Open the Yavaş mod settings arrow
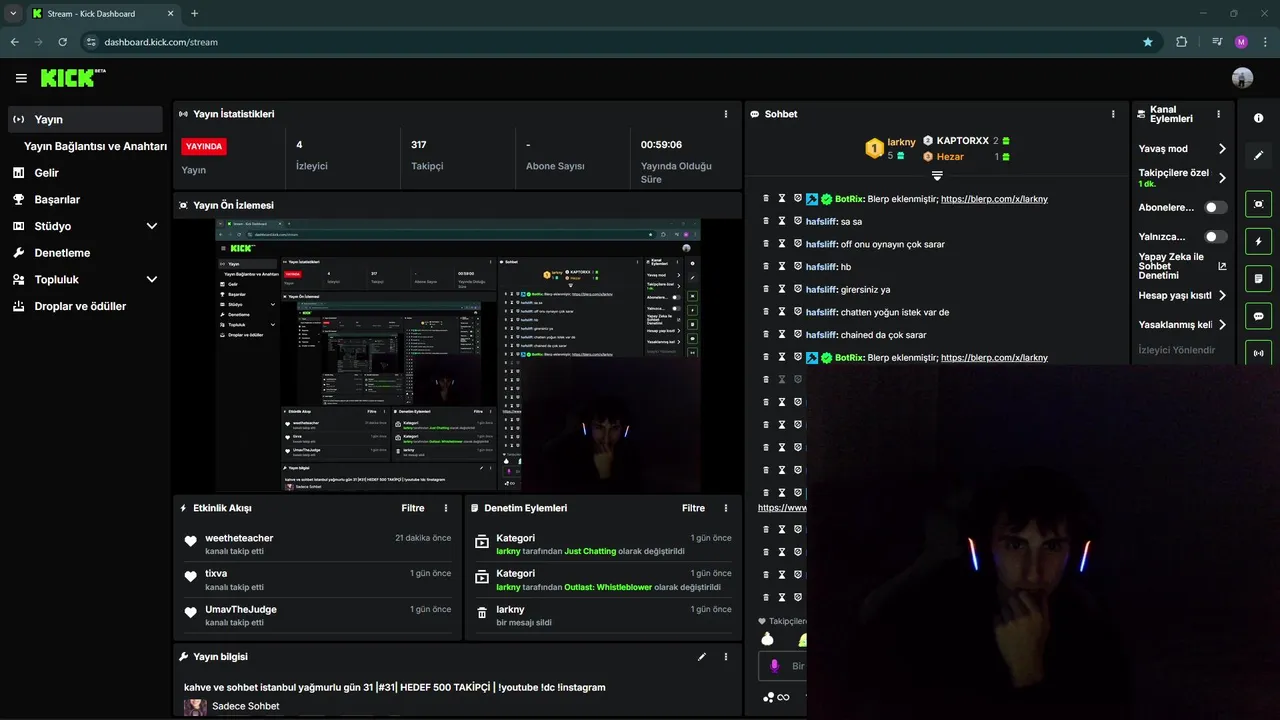 point(1222,149)
